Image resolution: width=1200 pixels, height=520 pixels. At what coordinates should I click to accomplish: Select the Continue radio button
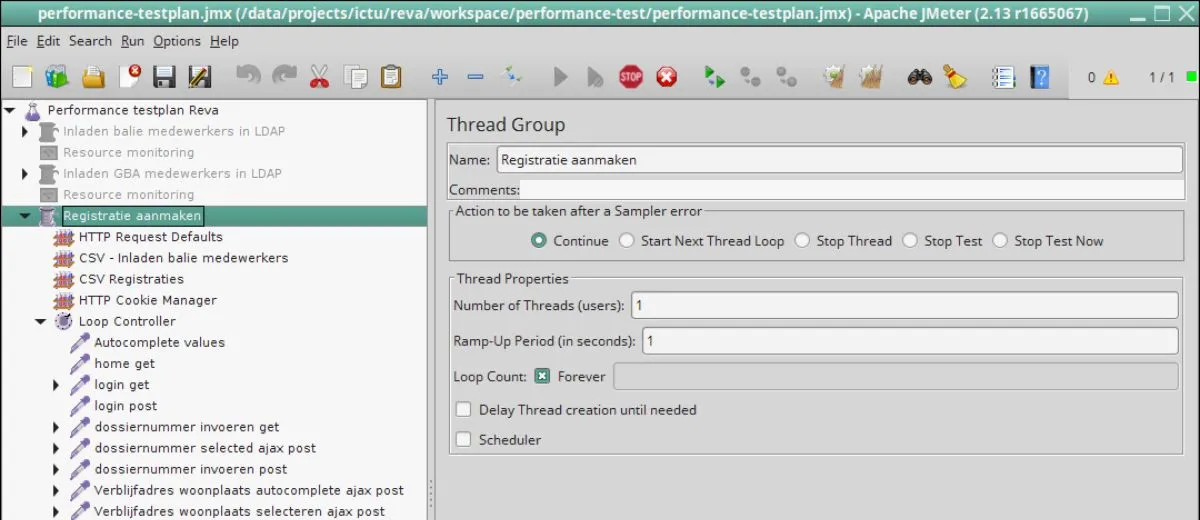click(x=539, y=240)
